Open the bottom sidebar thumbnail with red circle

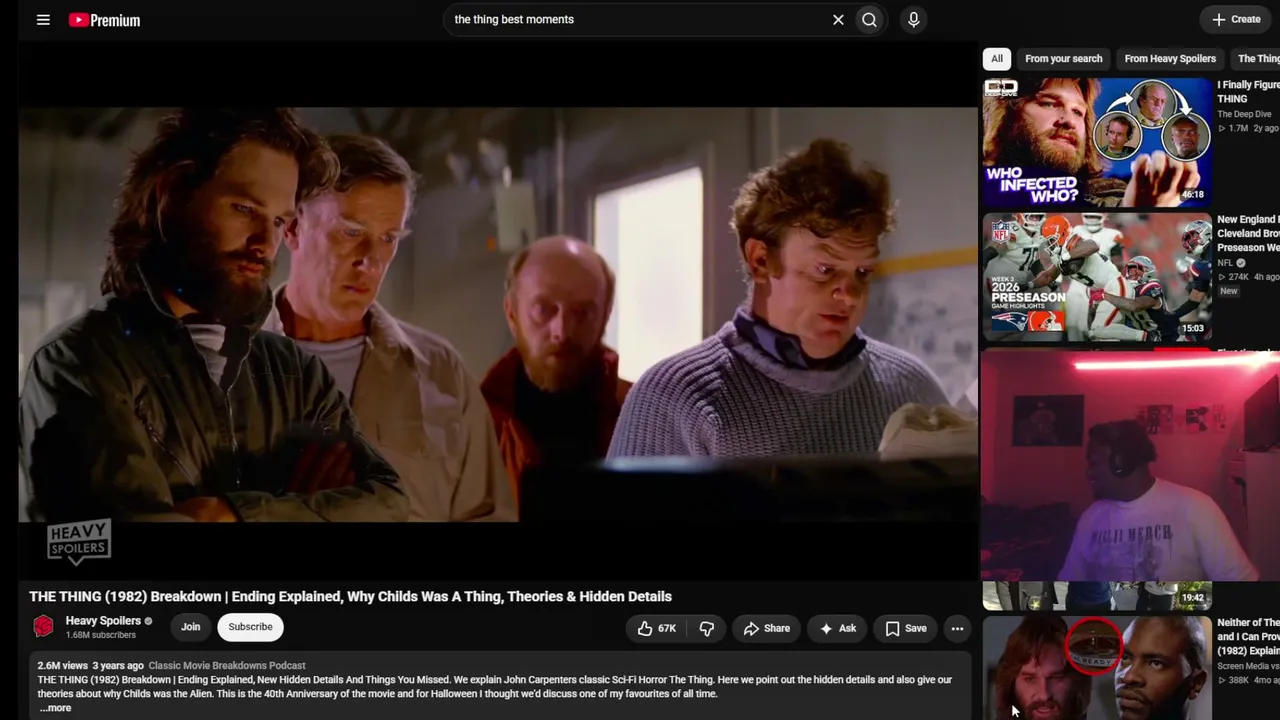click(1097, 668)
